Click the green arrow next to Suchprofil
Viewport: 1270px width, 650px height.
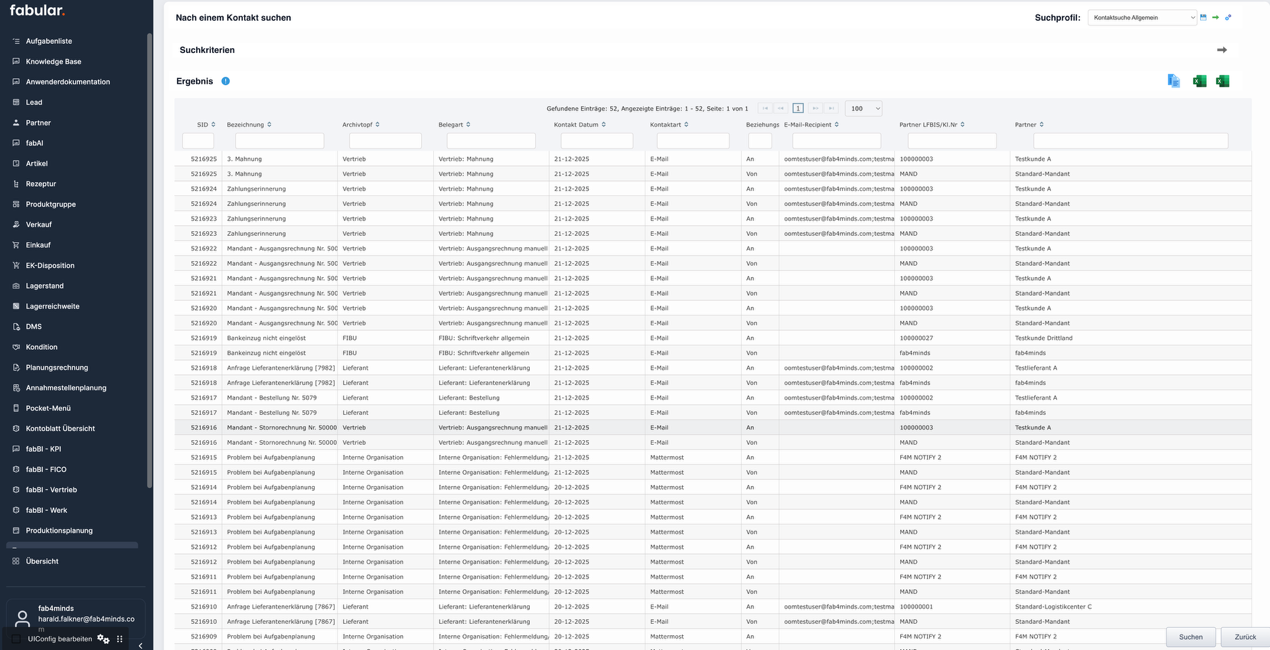[x=1216, y=17]
